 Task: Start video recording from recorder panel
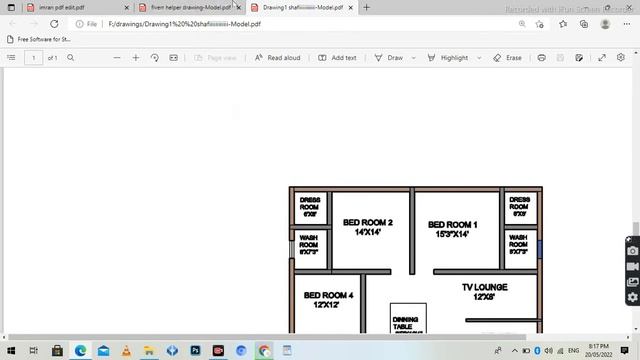coord(632,267)
